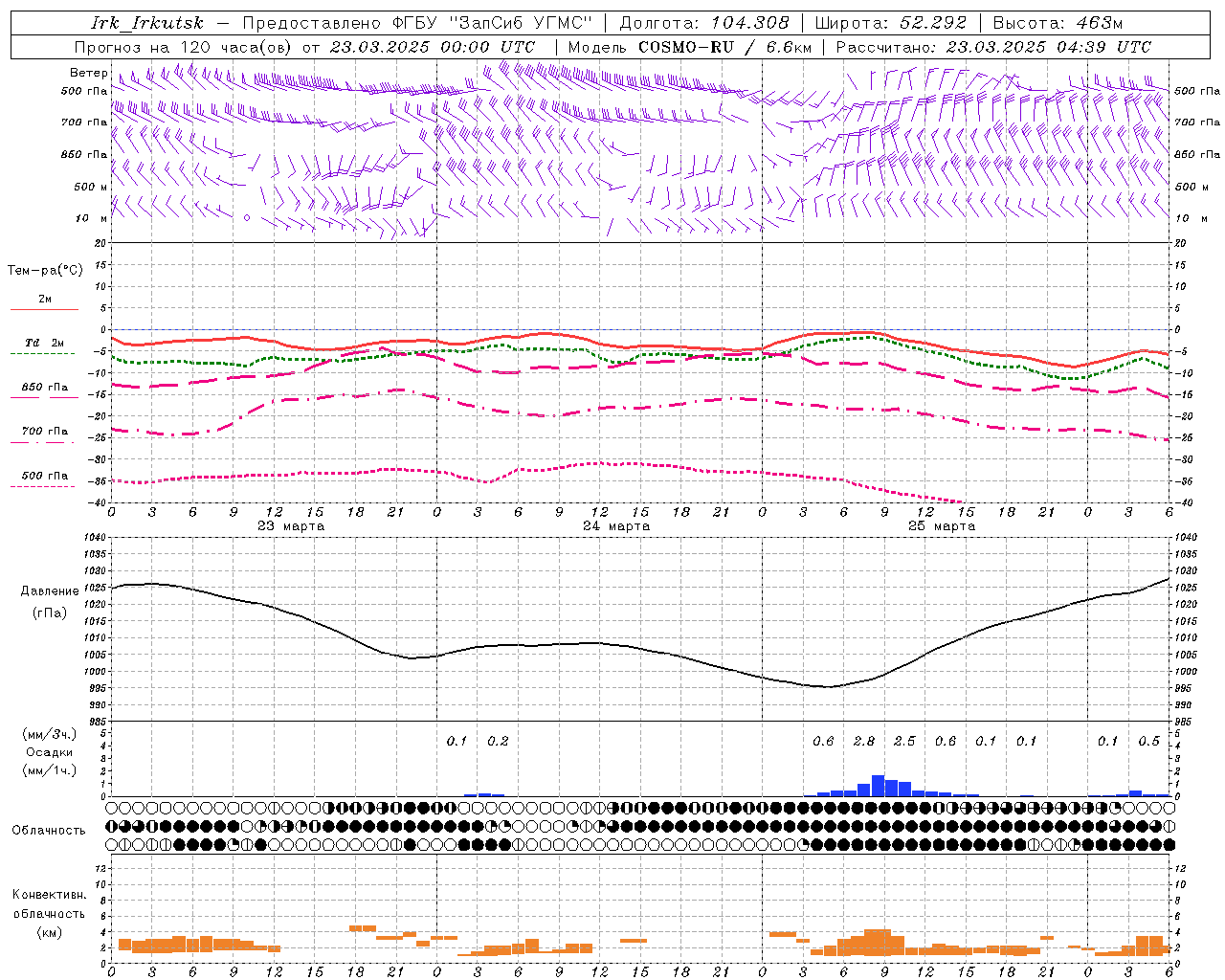Click the model label COSMO-RU / 6.6км
1225x980 pixels.
click(x=724, y=47)
